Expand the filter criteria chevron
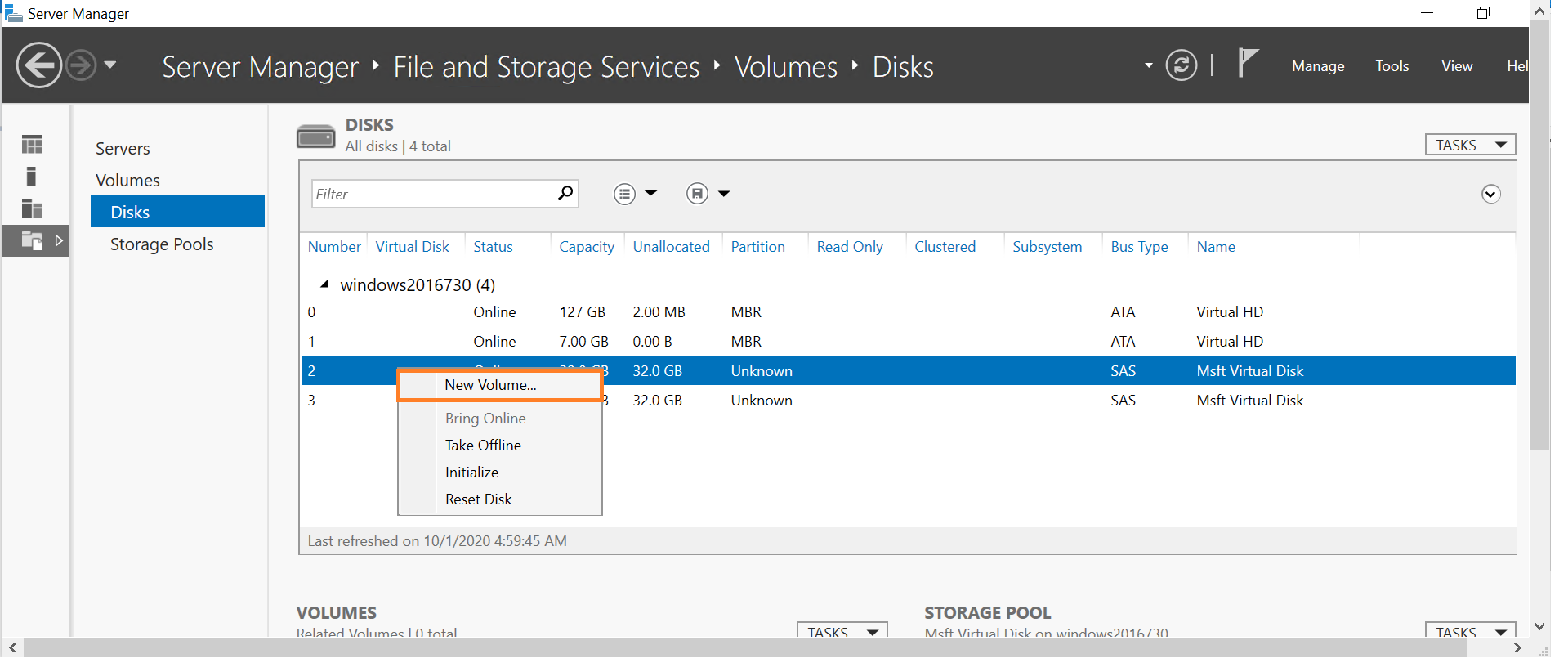Viewport: 1568px width, 663px height. point(1490,194)
